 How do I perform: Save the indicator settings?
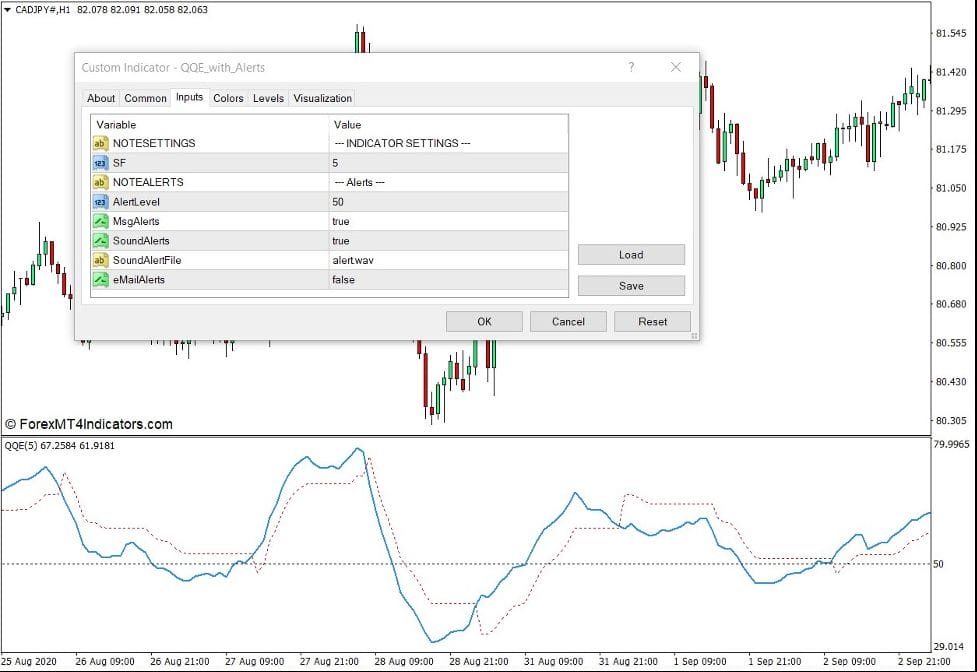click(x=631, y=285)
